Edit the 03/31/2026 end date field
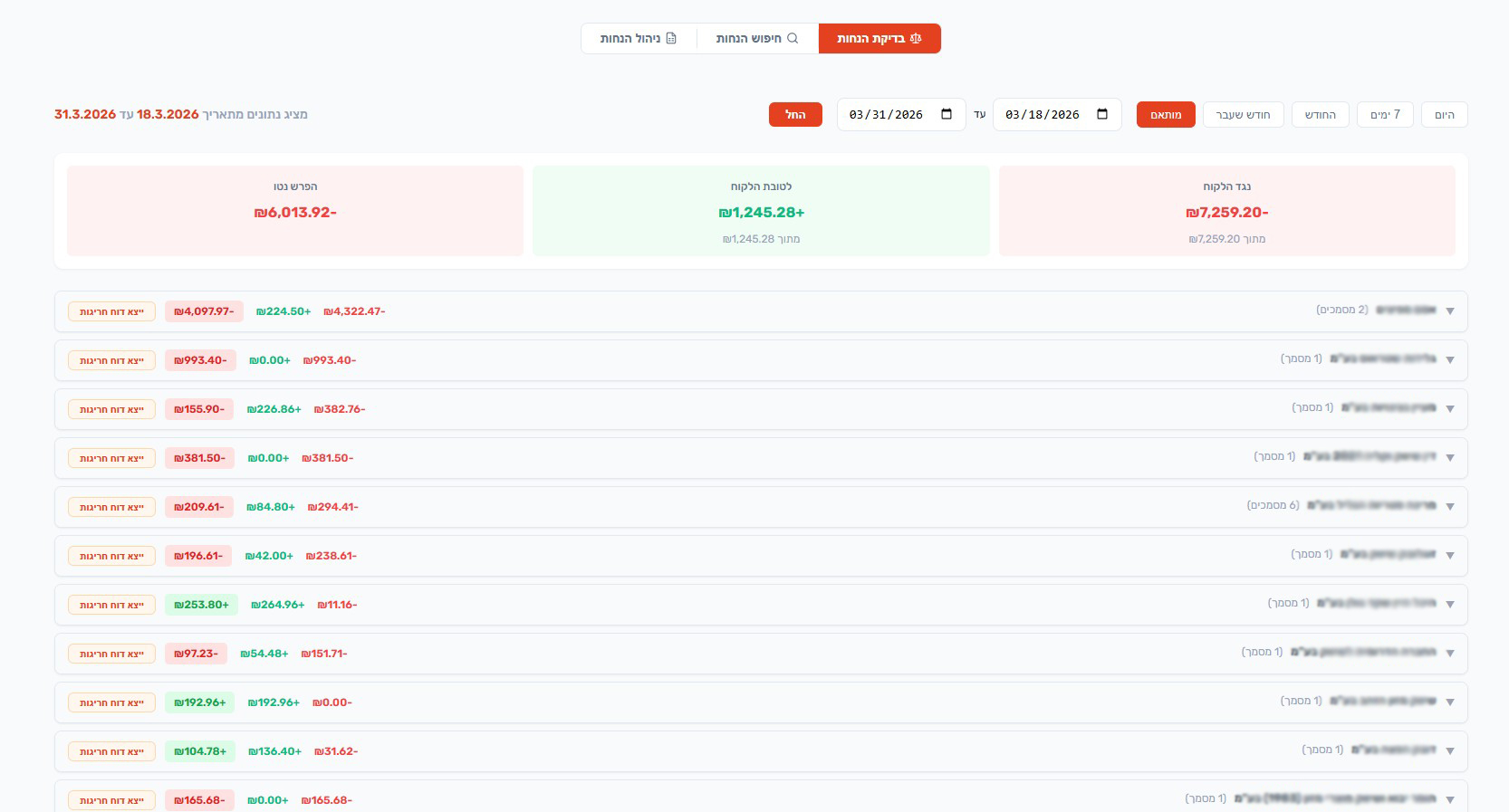 coord(901,115)
